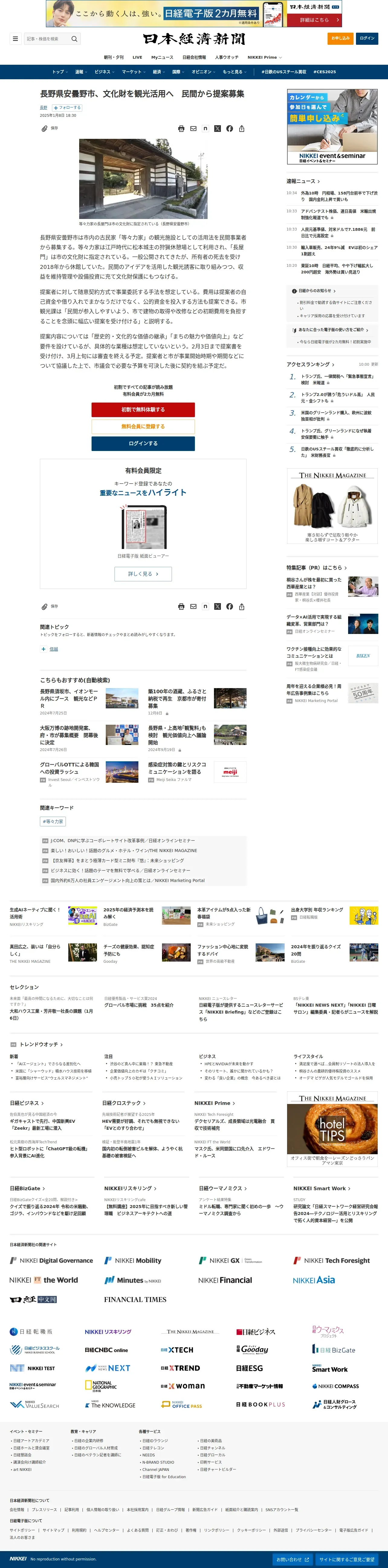Click the お問い合わせ footer button

(x=293, y=1560)
